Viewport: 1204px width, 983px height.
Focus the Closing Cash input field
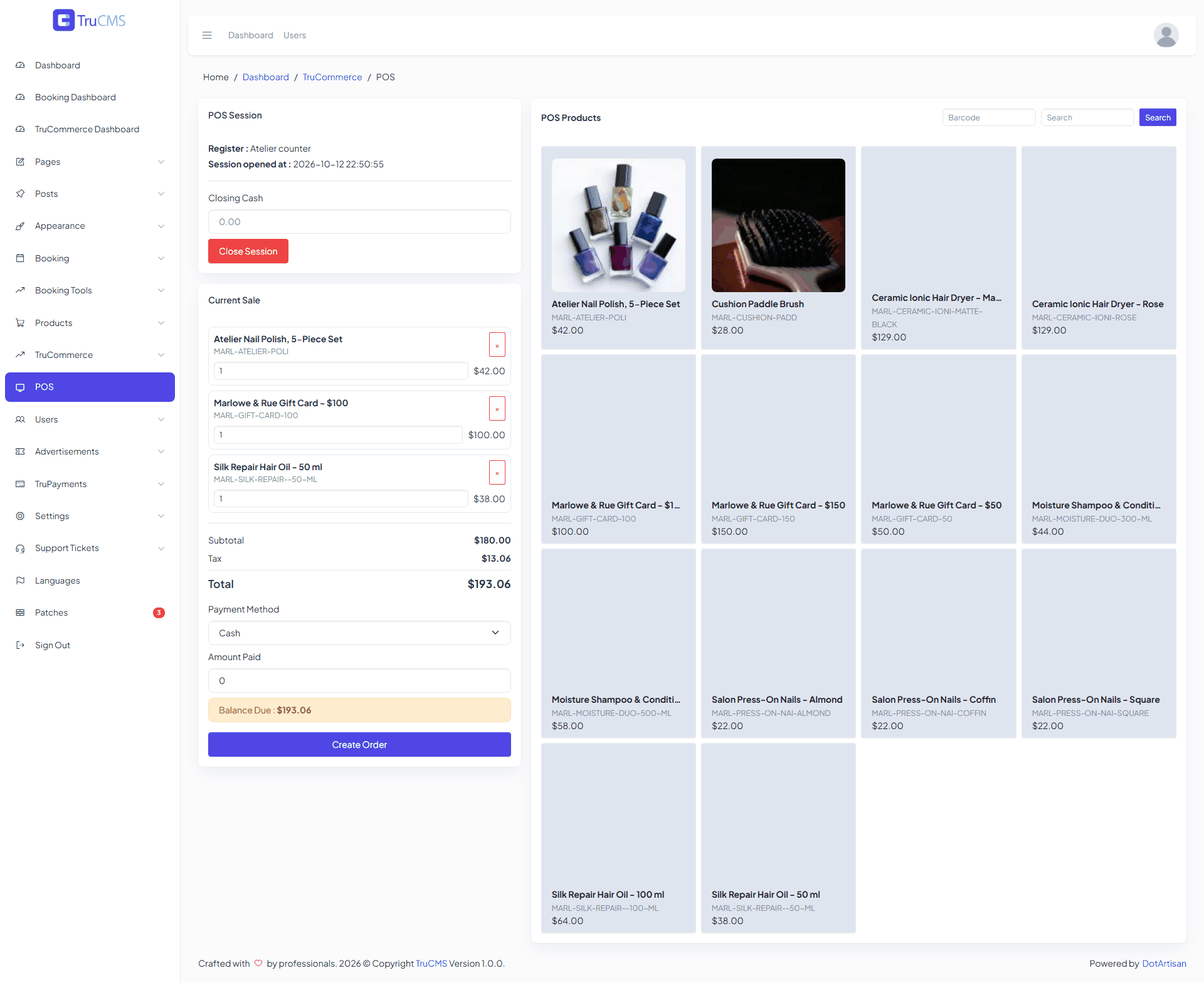[359, 222]
